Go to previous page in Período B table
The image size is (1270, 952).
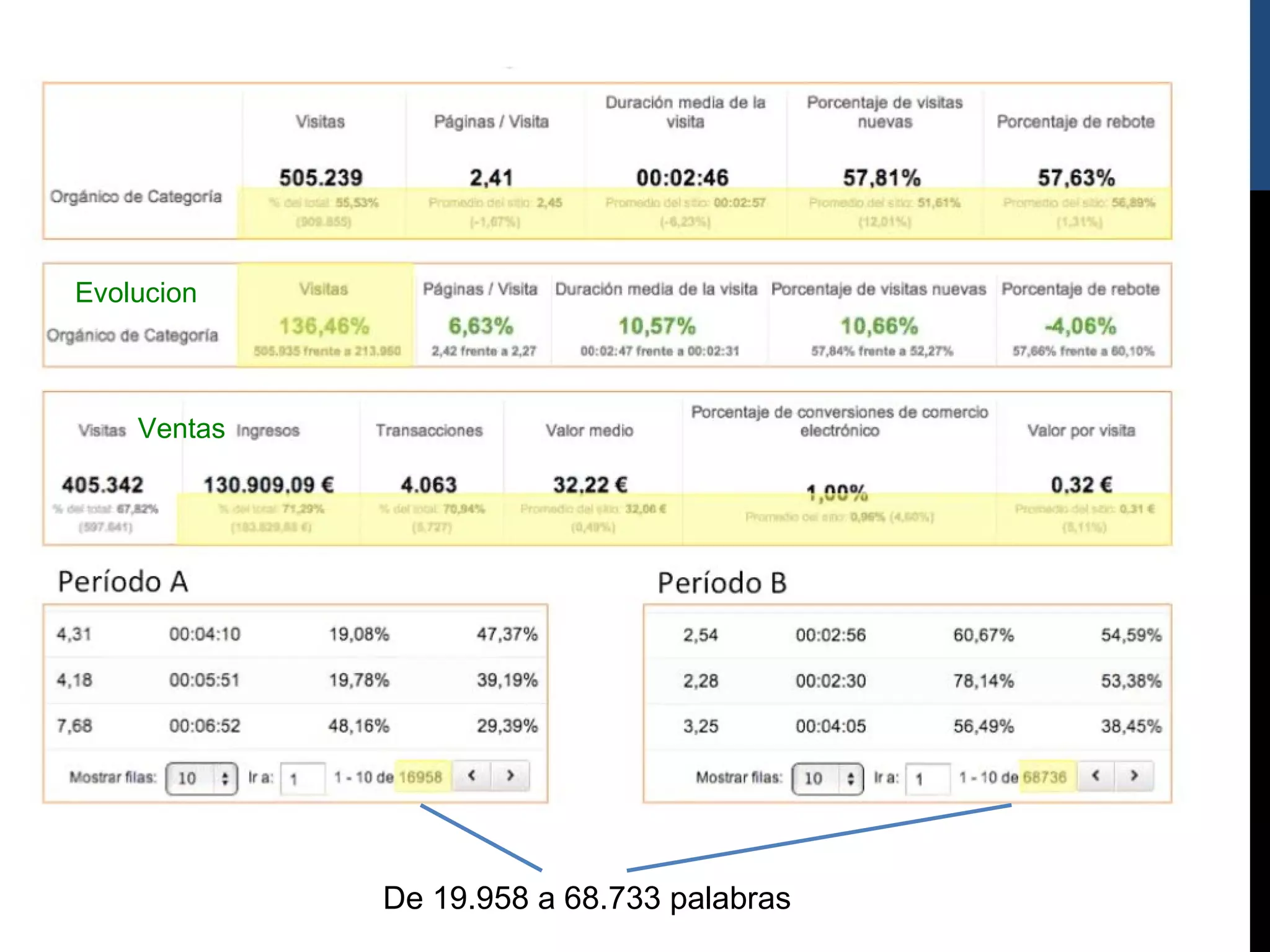pyautogui.click(x=1096, y=775)
